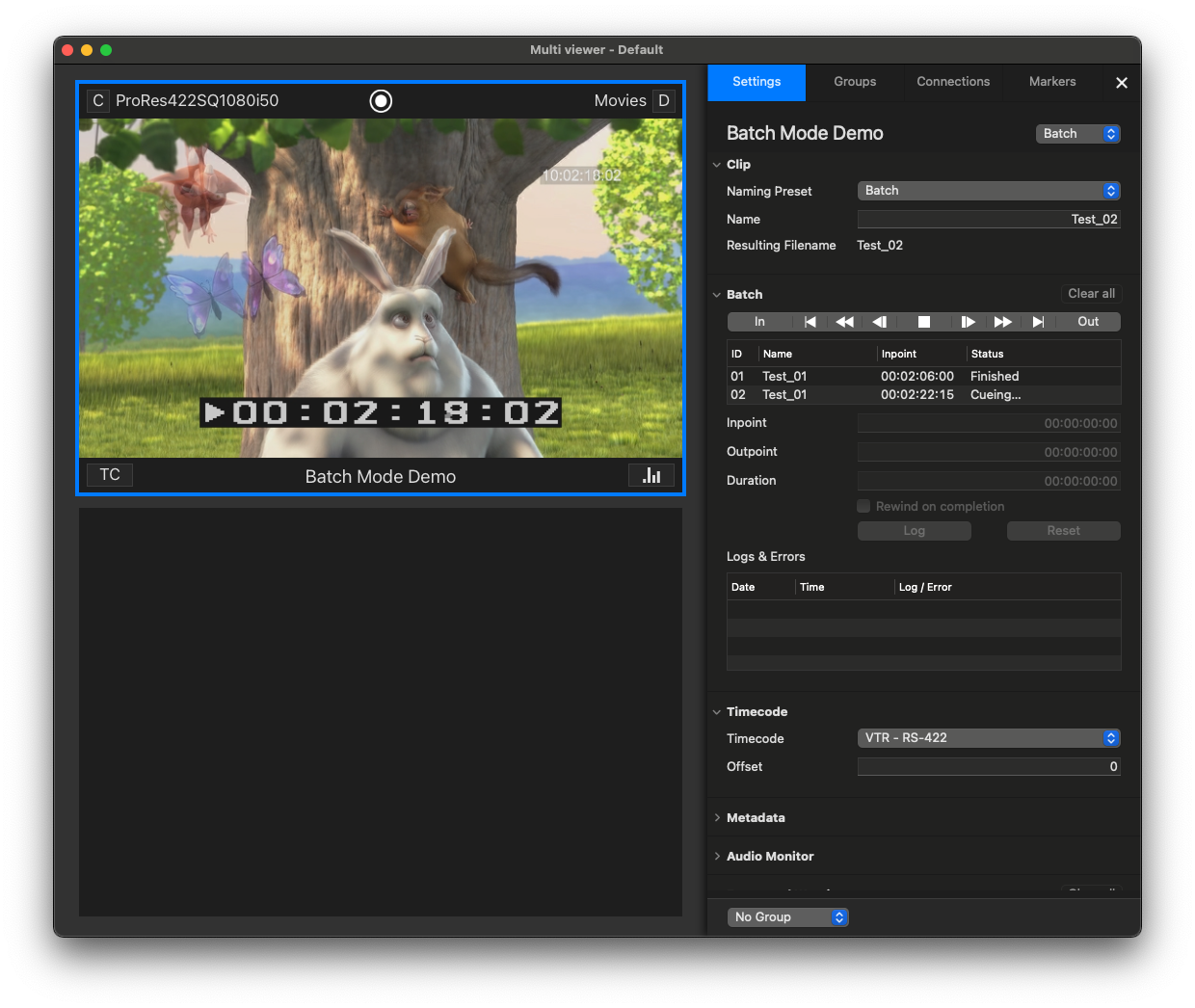
Task: Open the No Group dropdown
Action: [787, 917]
